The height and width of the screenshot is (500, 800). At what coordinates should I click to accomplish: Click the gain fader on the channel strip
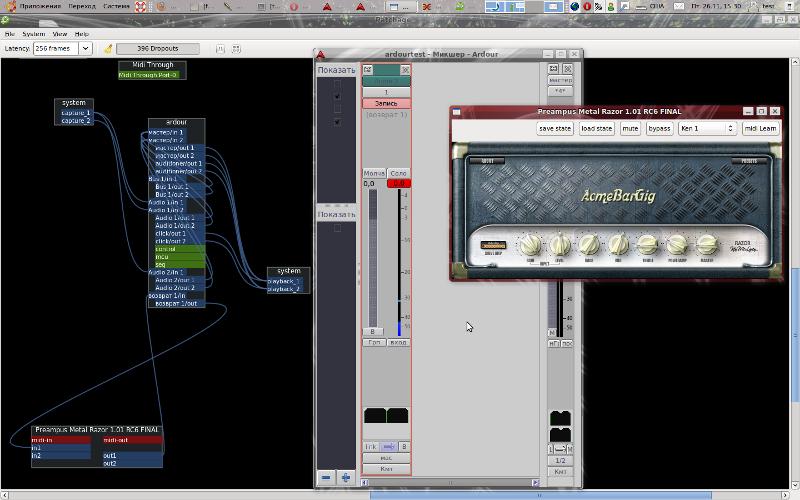click(x=373, y=258)
